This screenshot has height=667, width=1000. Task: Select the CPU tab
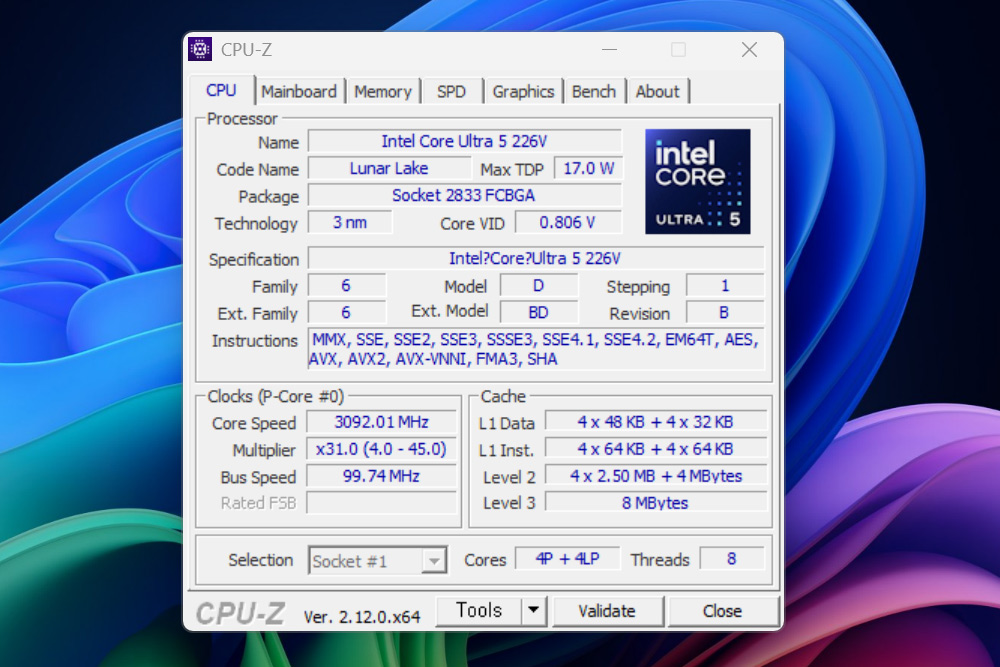221,91
